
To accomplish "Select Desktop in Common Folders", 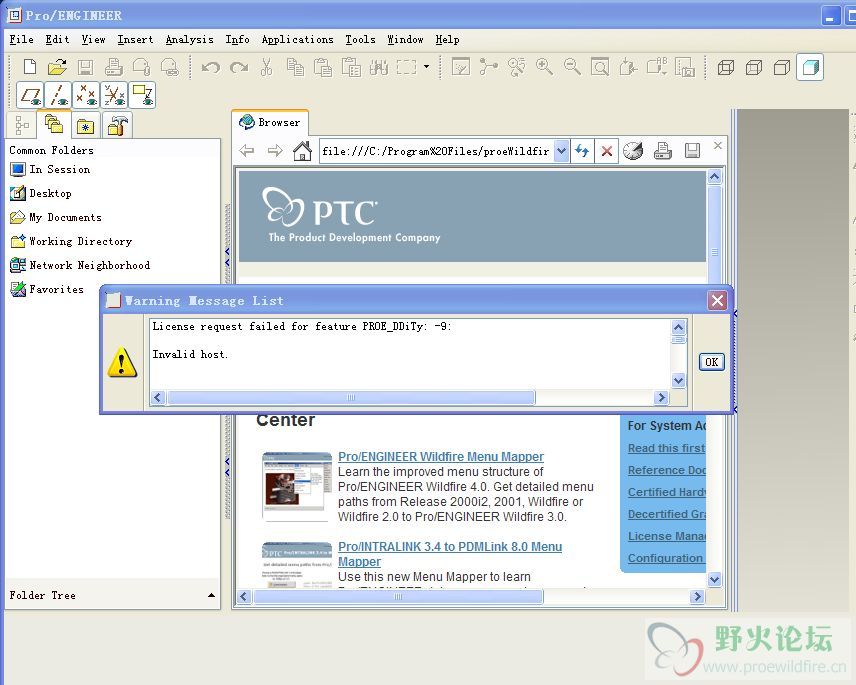I will pyautogui.click(x=40, y=193).
